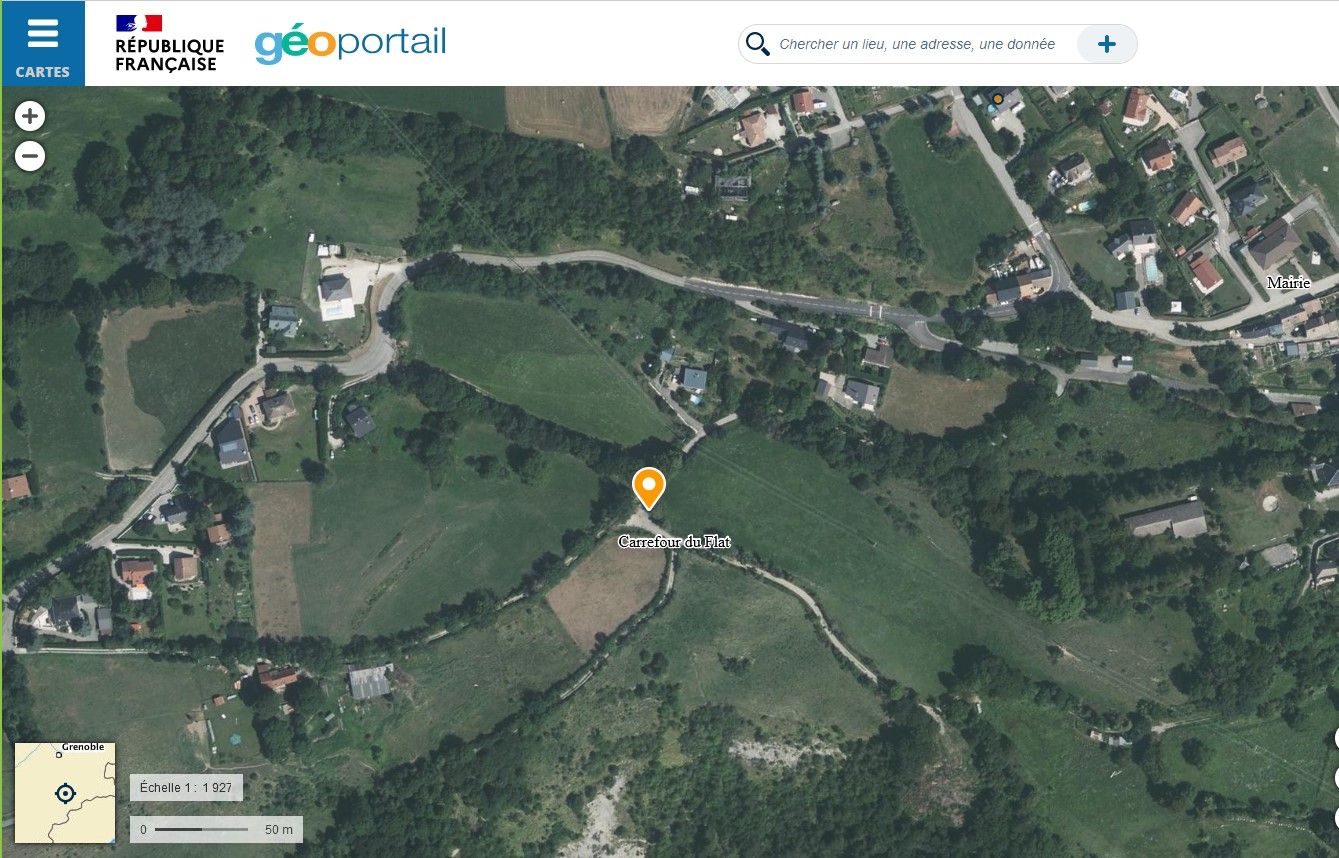
Task: Expand advanced search with the plus button
Action: tap(1107, 44)
